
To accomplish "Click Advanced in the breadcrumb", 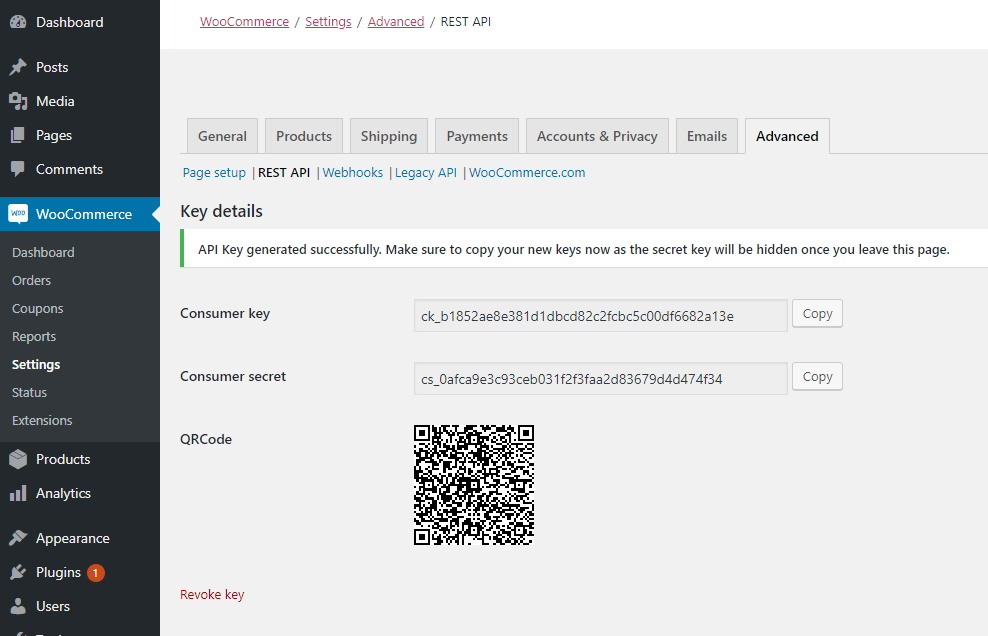I will [396, 21].
